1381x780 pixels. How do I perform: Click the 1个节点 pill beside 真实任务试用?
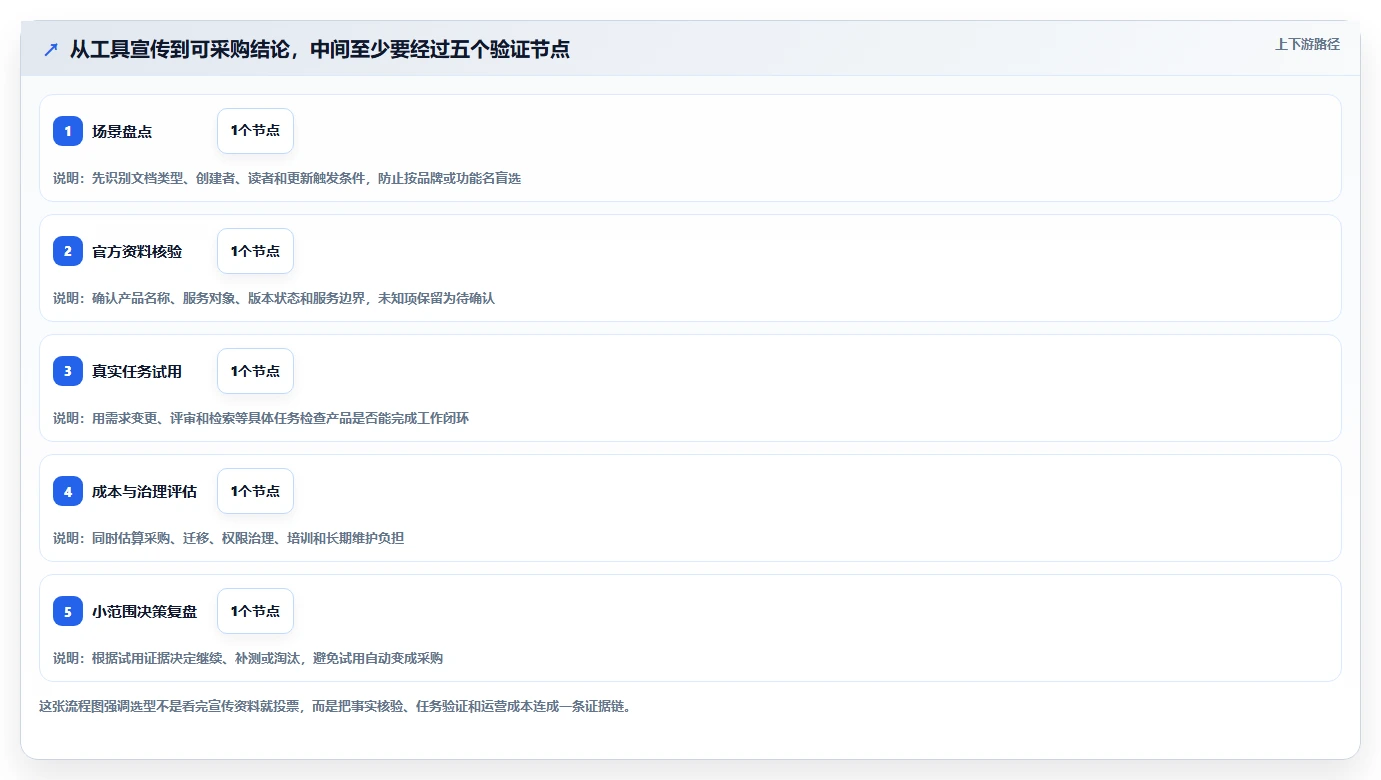coord(255,371)
